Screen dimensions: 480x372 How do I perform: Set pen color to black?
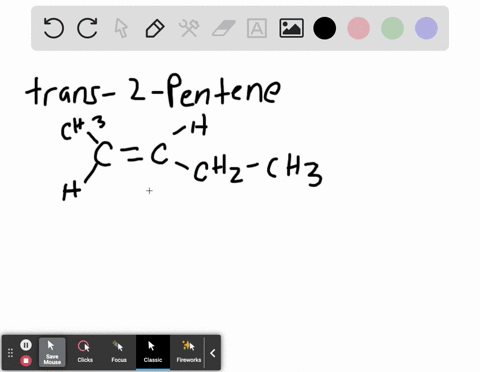pyautogui.click(x=325, y=28)
